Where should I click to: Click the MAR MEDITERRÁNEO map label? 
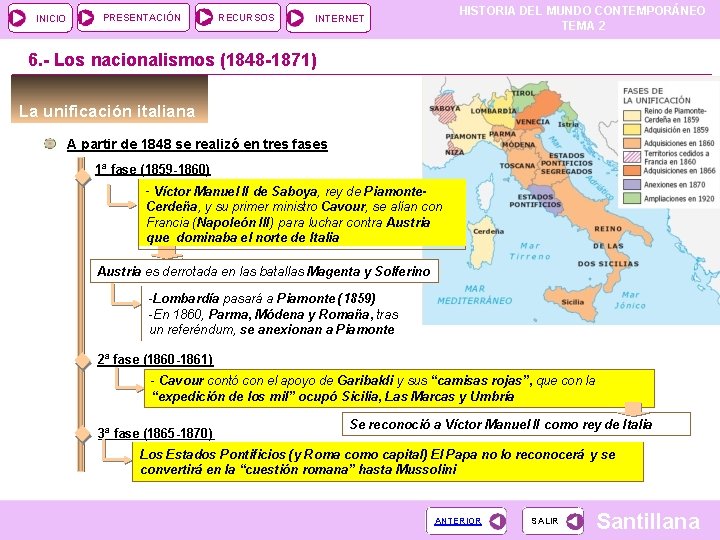coord(474,295)
